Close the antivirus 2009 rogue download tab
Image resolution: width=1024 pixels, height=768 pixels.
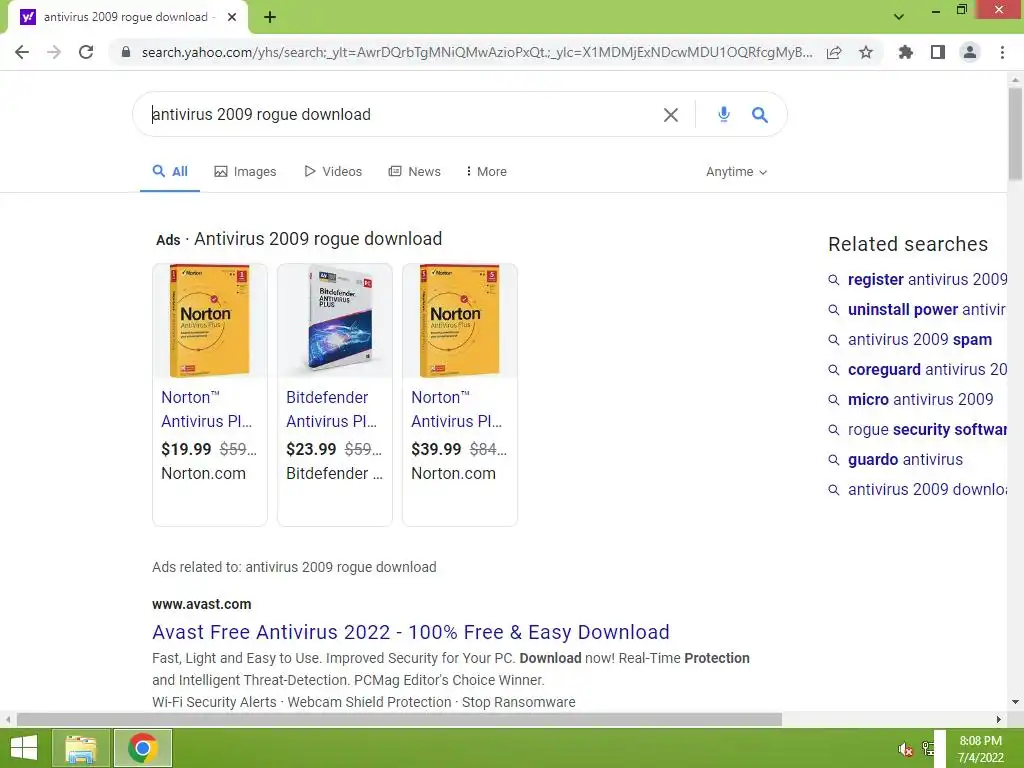[x=232, y=17]
